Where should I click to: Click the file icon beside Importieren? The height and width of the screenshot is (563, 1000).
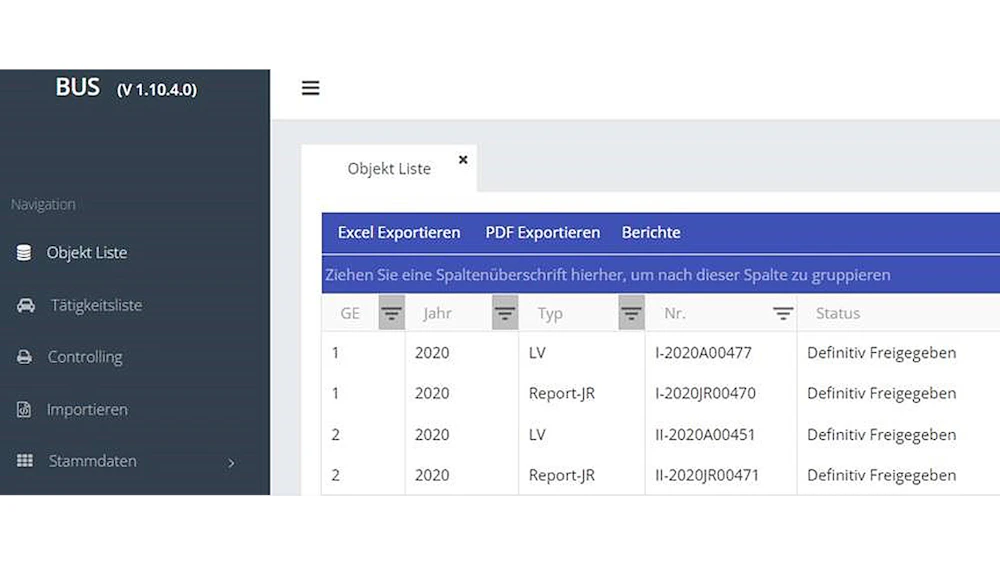click(25, 410)
